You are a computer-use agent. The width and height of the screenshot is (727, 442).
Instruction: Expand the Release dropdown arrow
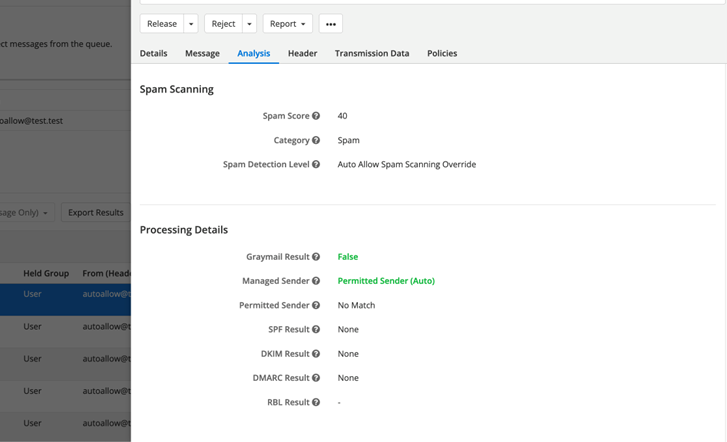click(x=191, y=24)
